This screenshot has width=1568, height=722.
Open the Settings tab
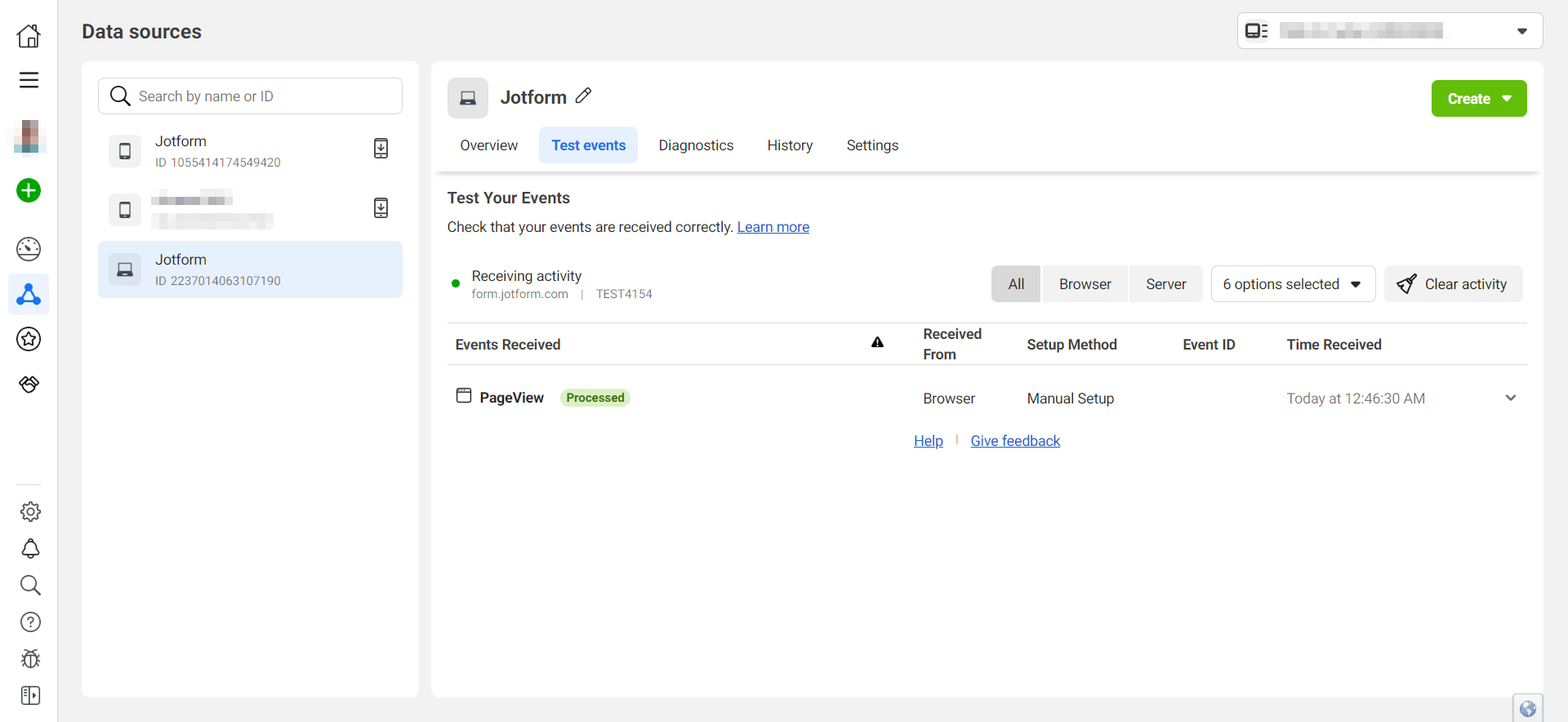pos(872,145)
